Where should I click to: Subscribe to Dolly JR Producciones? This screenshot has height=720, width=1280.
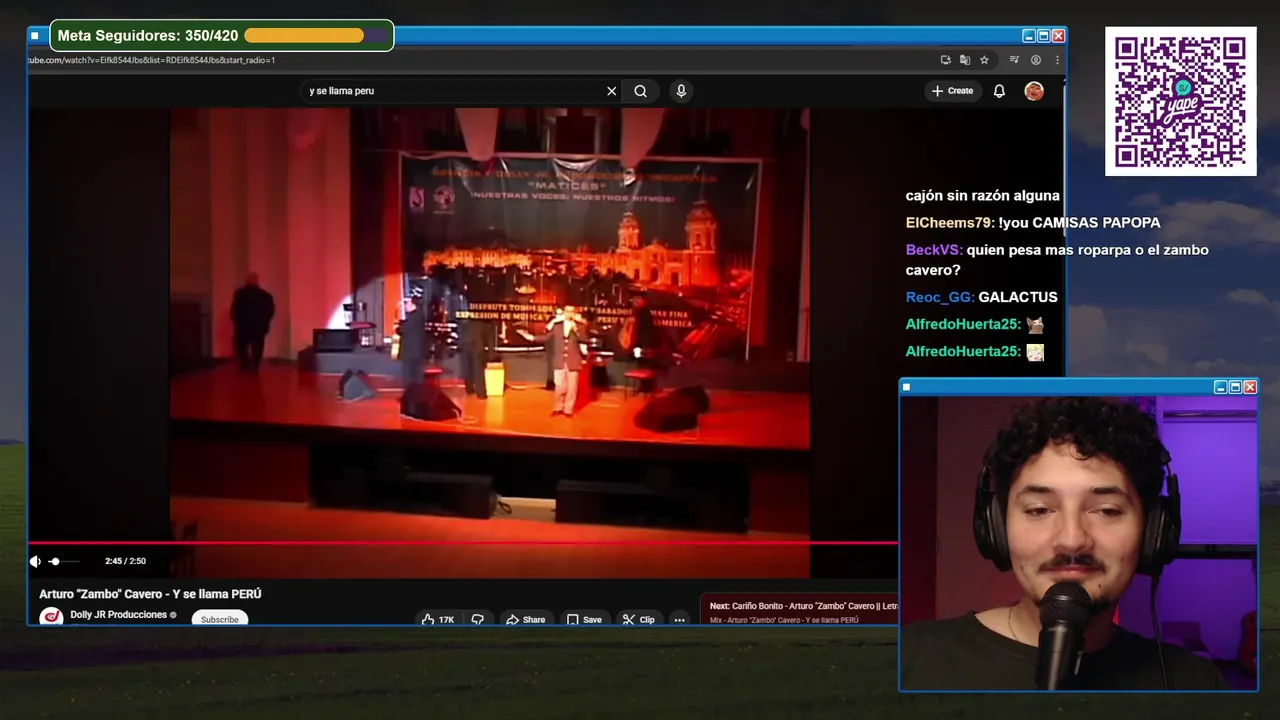point(219,619)
